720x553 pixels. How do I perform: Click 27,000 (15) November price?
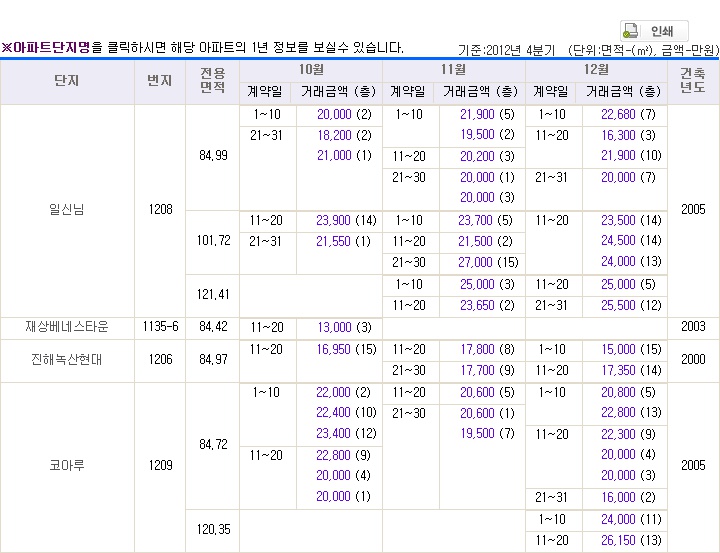tap(488, 262)
